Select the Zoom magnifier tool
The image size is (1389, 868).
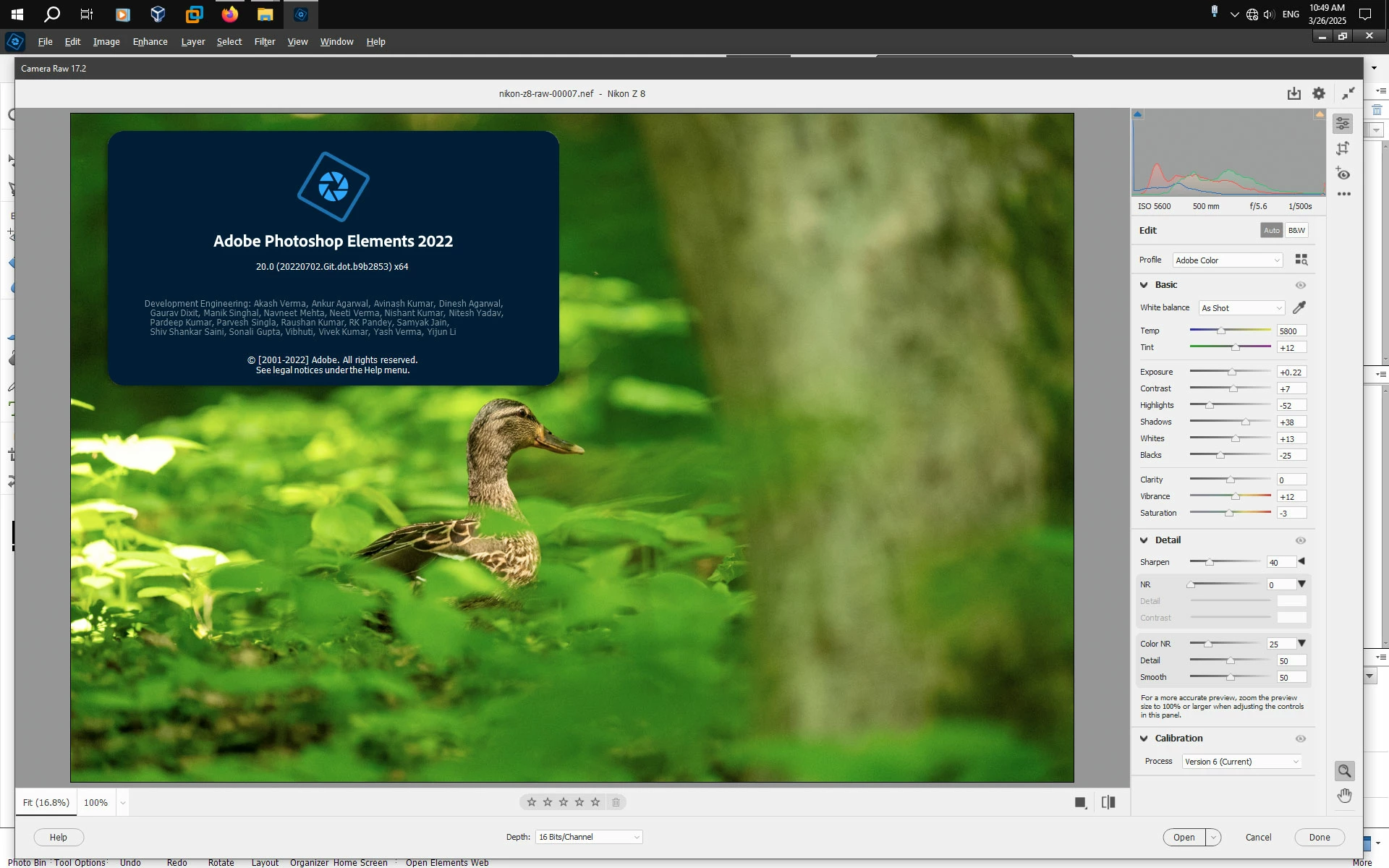[x=1344, y=771]
